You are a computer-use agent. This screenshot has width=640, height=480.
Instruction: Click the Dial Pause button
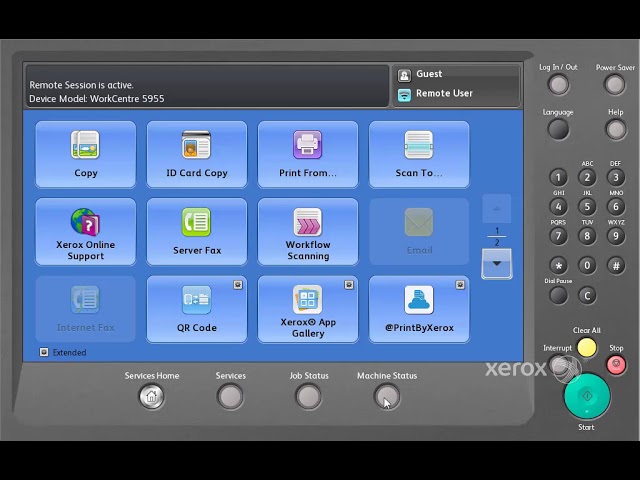coord(558,296)
